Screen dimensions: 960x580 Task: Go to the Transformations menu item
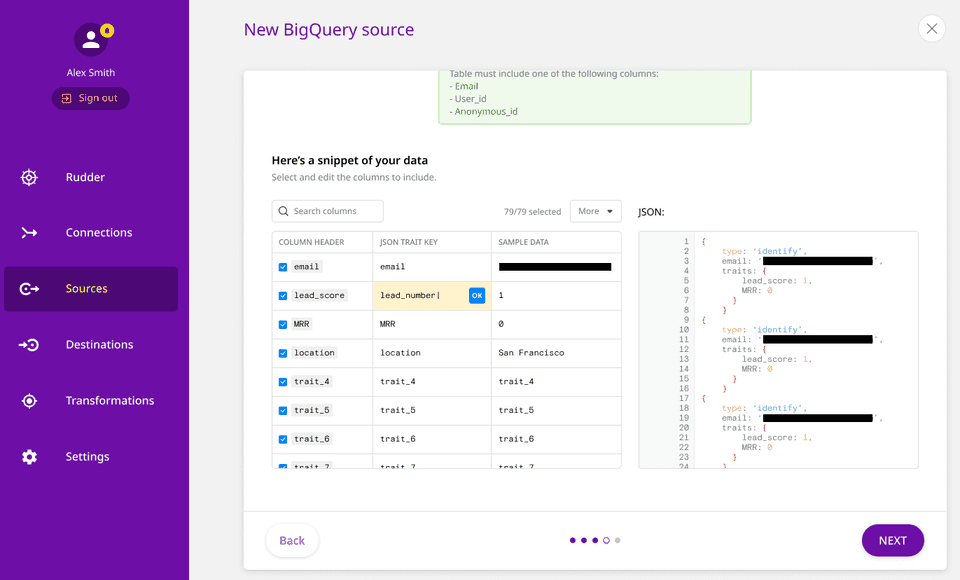[110, 401]
